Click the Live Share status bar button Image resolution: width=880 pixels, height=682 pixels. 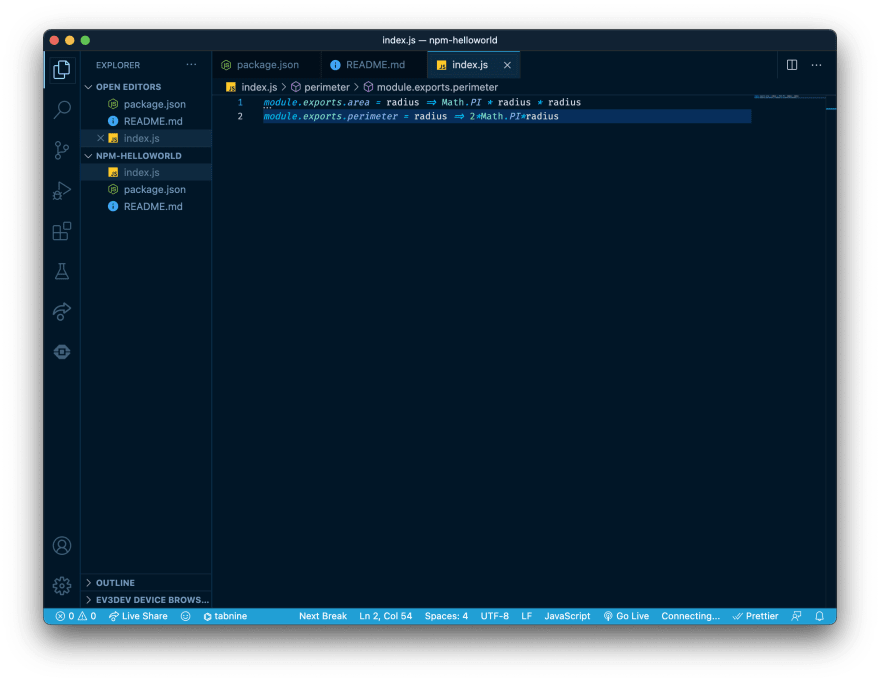(x=138, y=616)
